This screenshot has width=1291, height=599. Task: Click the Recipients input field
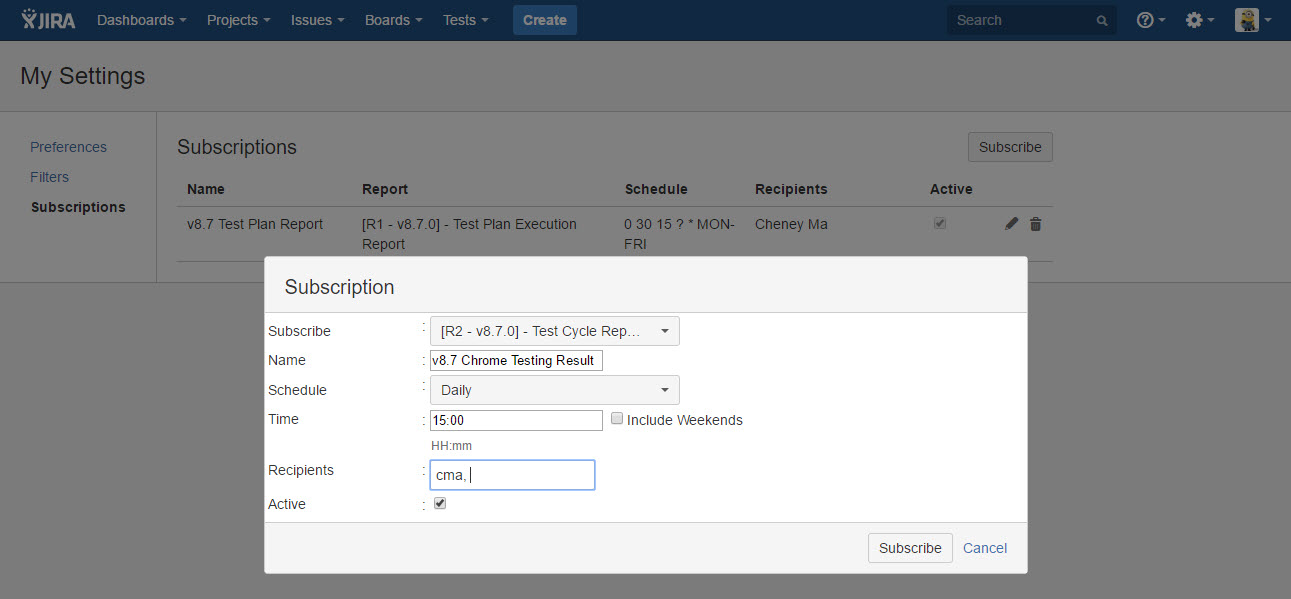click(512, 475)
